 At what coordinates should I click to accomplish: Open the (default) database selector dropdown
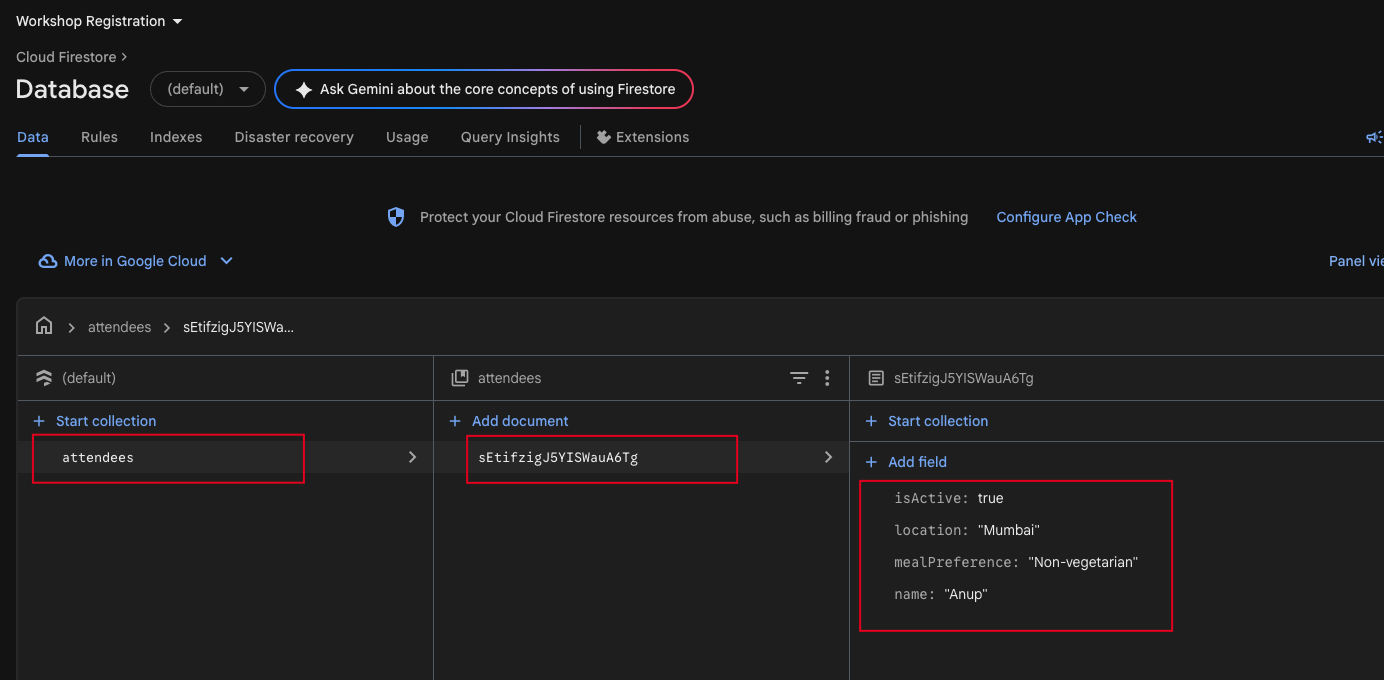coord(208,89)
